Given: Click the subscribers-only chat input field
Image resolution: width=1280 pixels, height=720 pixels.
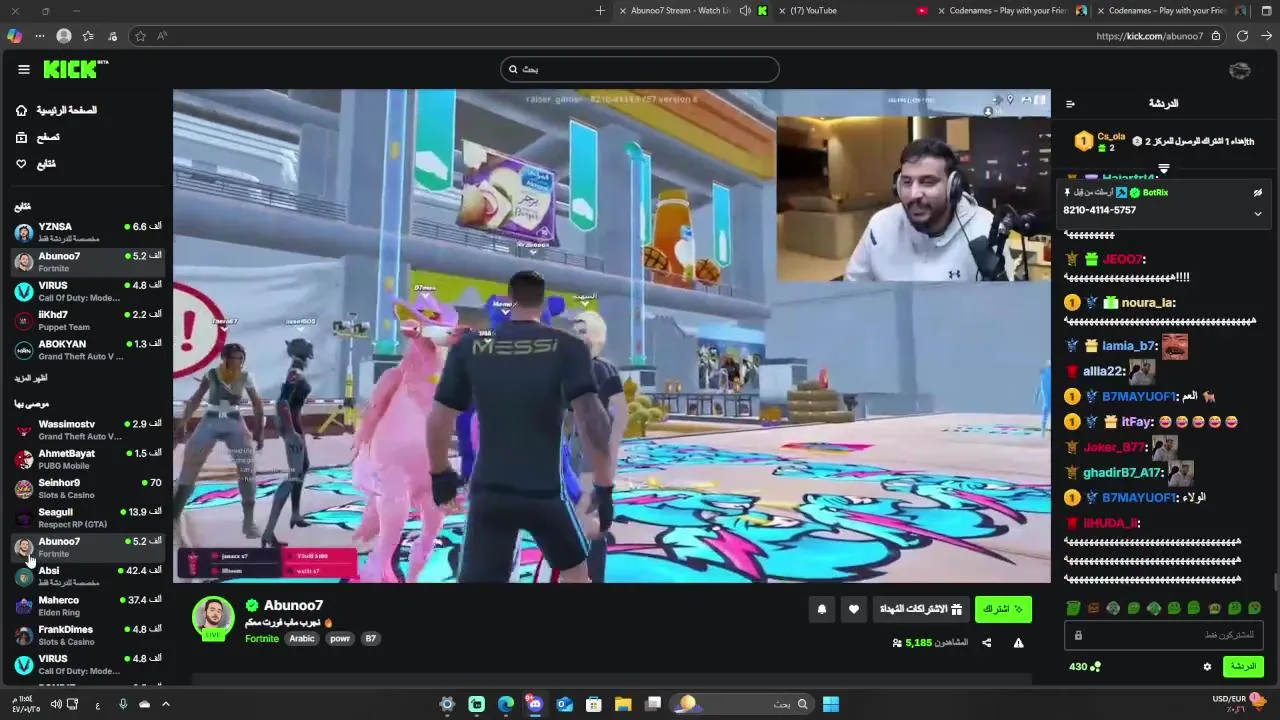Looking at the screenshot, I should (1165, 635).
